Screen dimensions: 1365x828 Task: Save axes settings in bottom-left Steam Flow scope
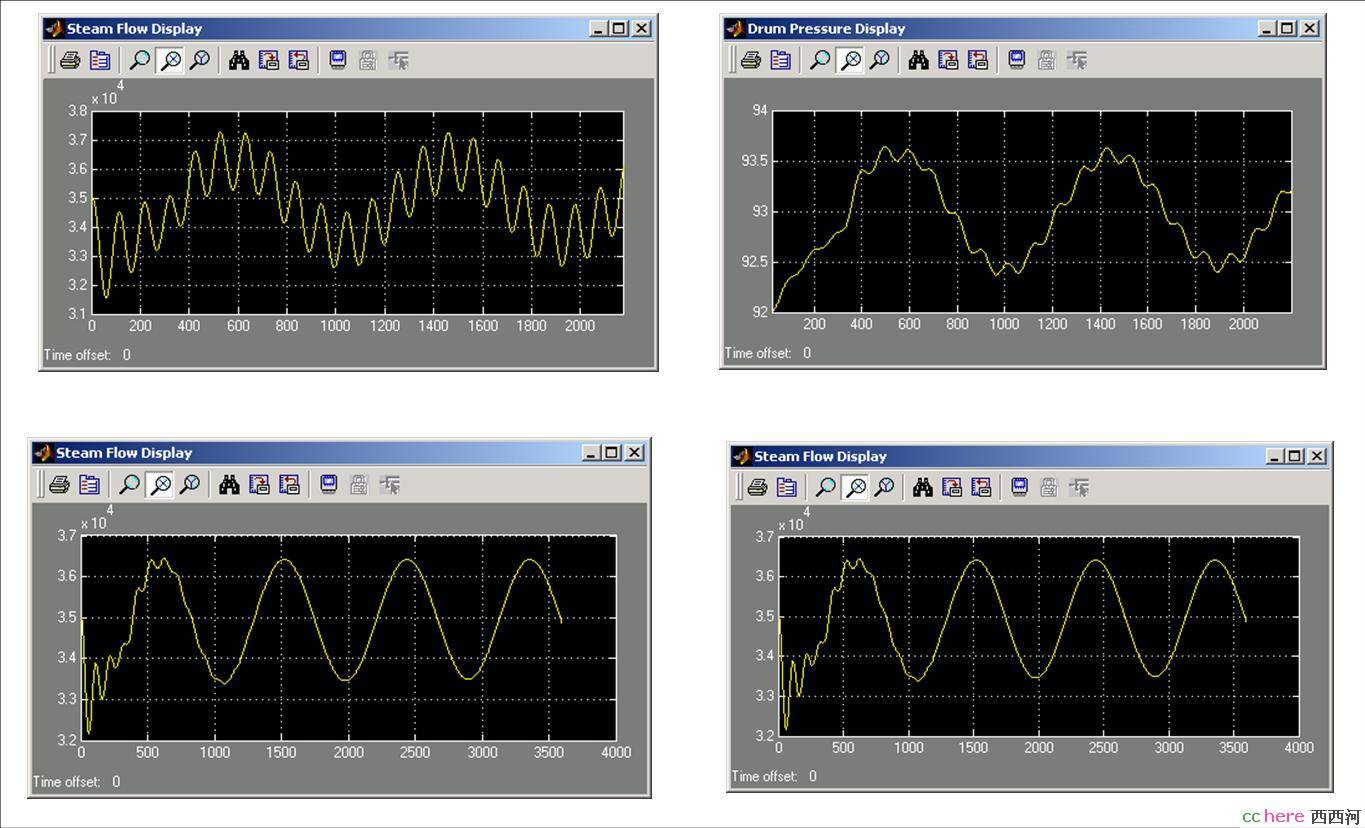click(259, 485)
